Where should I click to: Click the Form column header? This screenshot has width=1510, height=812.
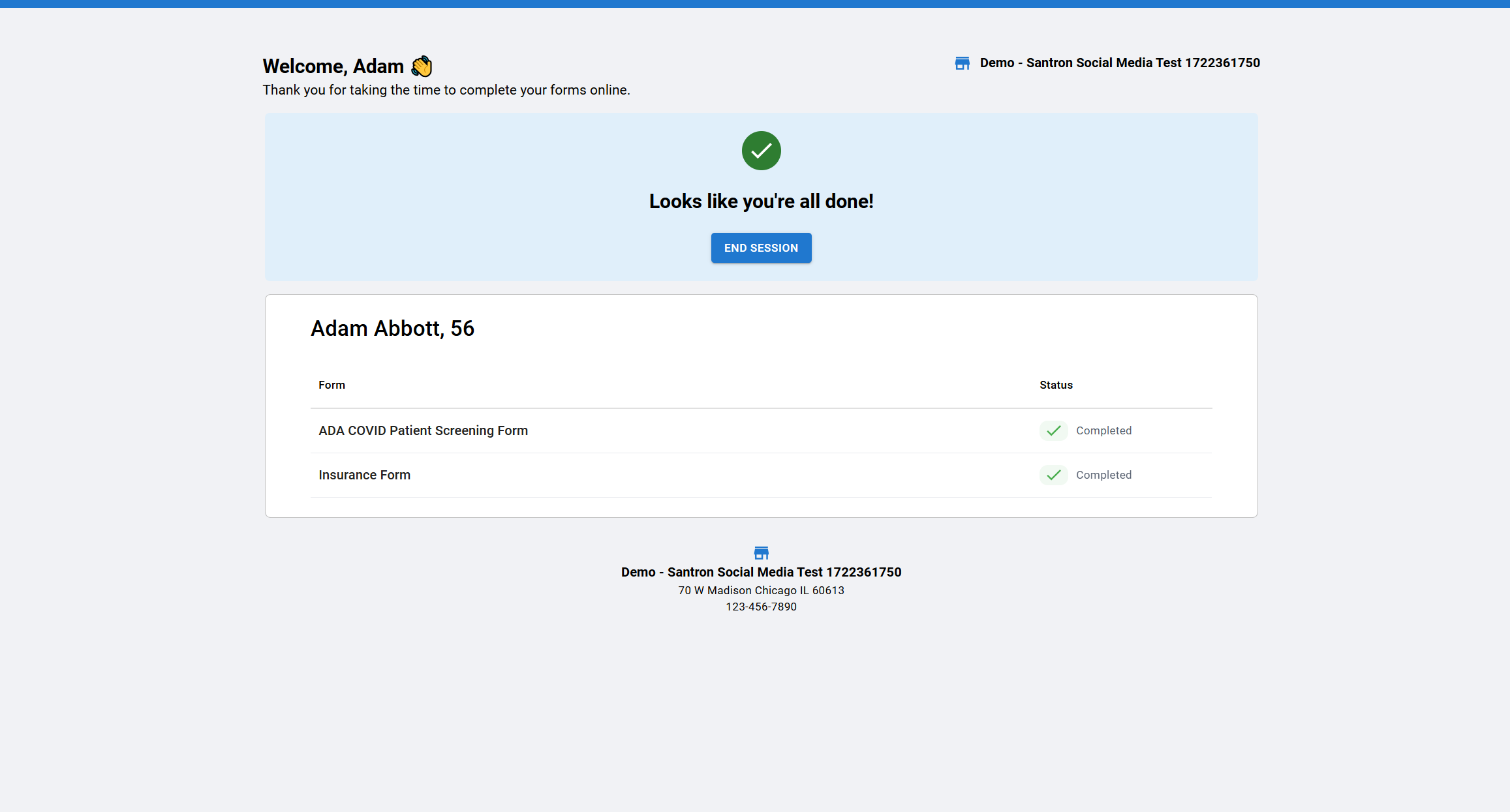coord(331,385)
